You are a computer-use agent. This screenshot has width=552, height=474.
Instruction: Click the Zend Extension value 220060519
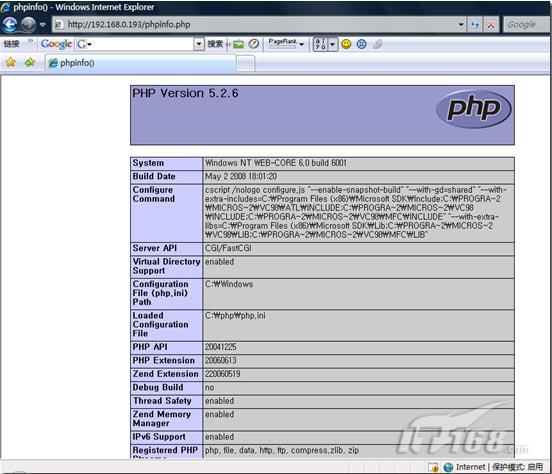pos(222,374)
